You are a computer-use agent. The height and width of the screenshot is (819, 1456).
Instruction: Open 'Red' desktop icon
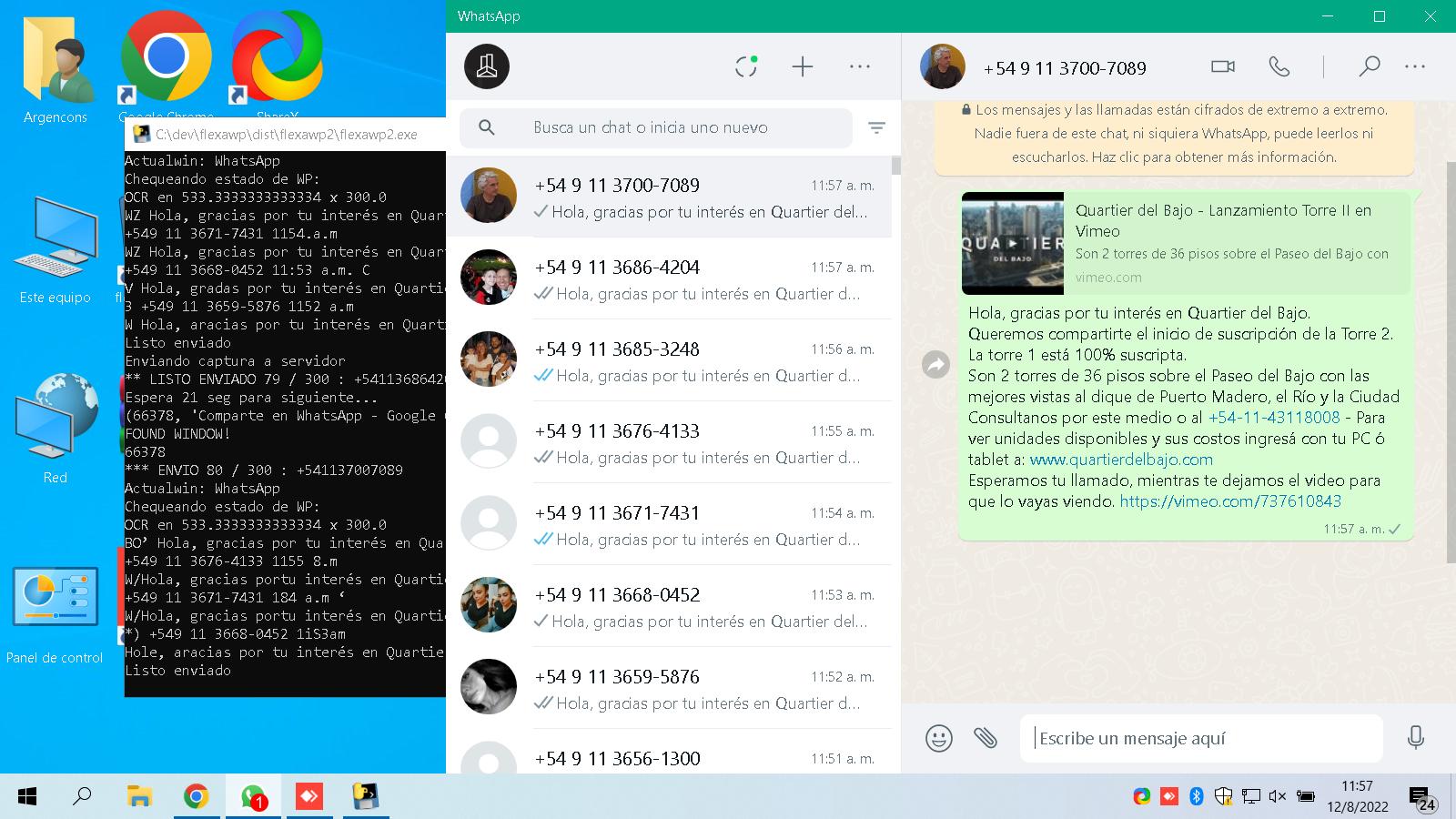click(56, 428)
